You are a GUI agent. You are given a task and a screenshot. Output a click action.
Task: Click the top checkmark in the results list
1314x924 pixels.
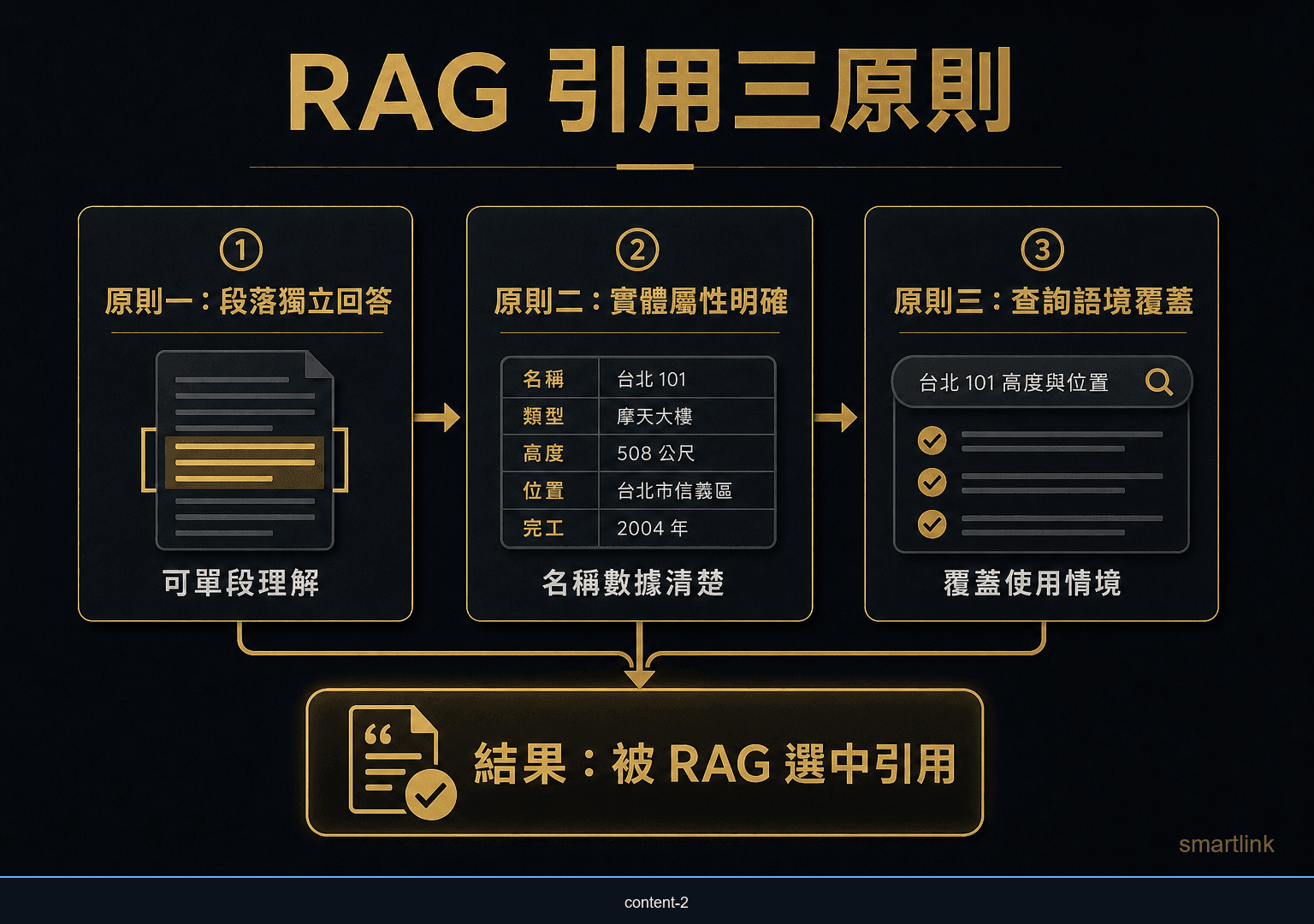[x=932, y=441]
